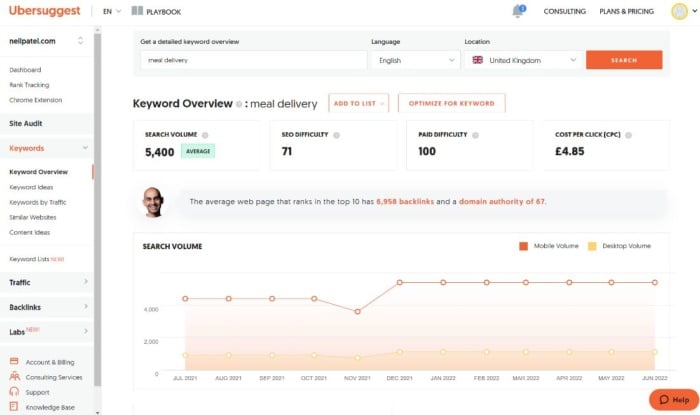Open the Playbook book icon

pos(137,11)
